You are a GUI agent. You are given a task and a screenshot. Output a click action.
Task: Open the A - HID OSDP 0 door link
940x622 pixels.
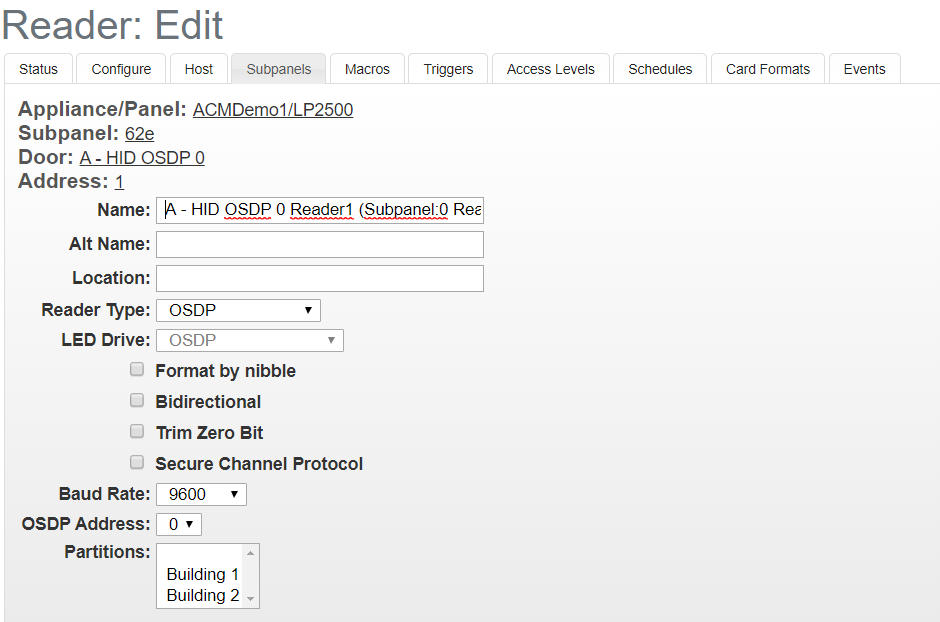tap(141, 157)
